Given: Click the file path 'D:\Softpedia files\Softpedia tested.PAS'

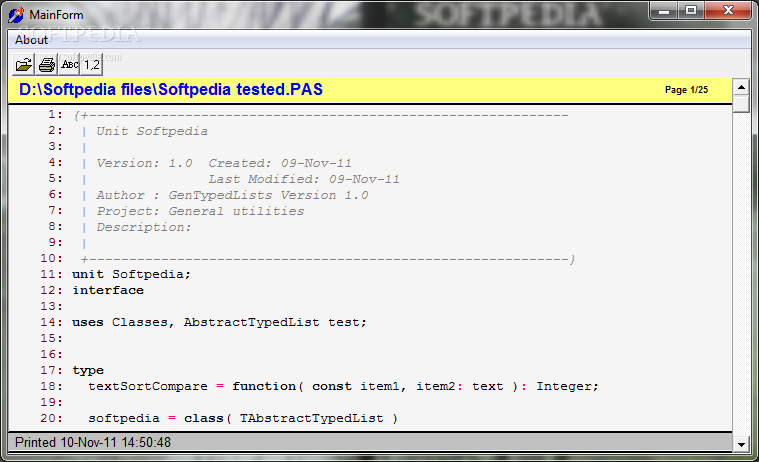Looking at the screenshot, I should (x=171, y=90).
